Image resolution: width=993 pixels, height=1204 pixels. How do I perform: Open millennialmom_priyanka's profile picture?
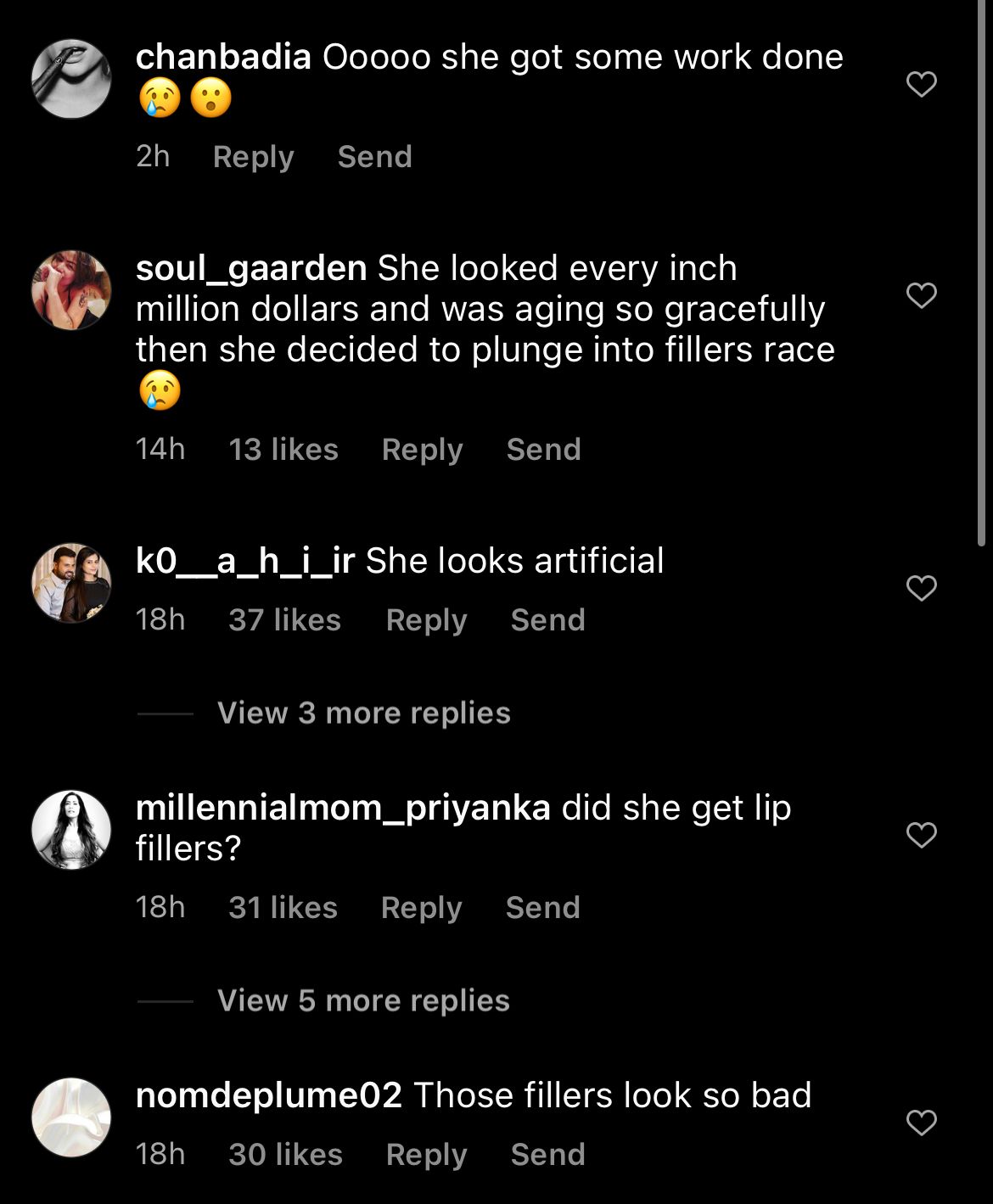[x=71, y=830]
